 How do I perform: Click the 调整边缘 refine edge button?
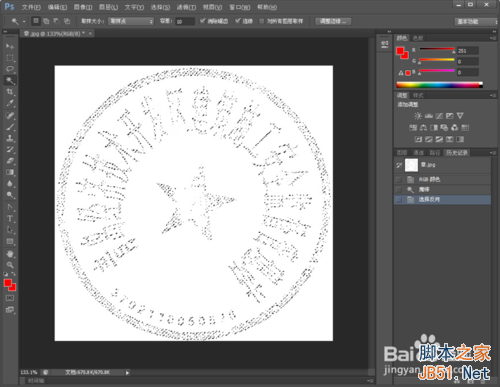(333, 21)
